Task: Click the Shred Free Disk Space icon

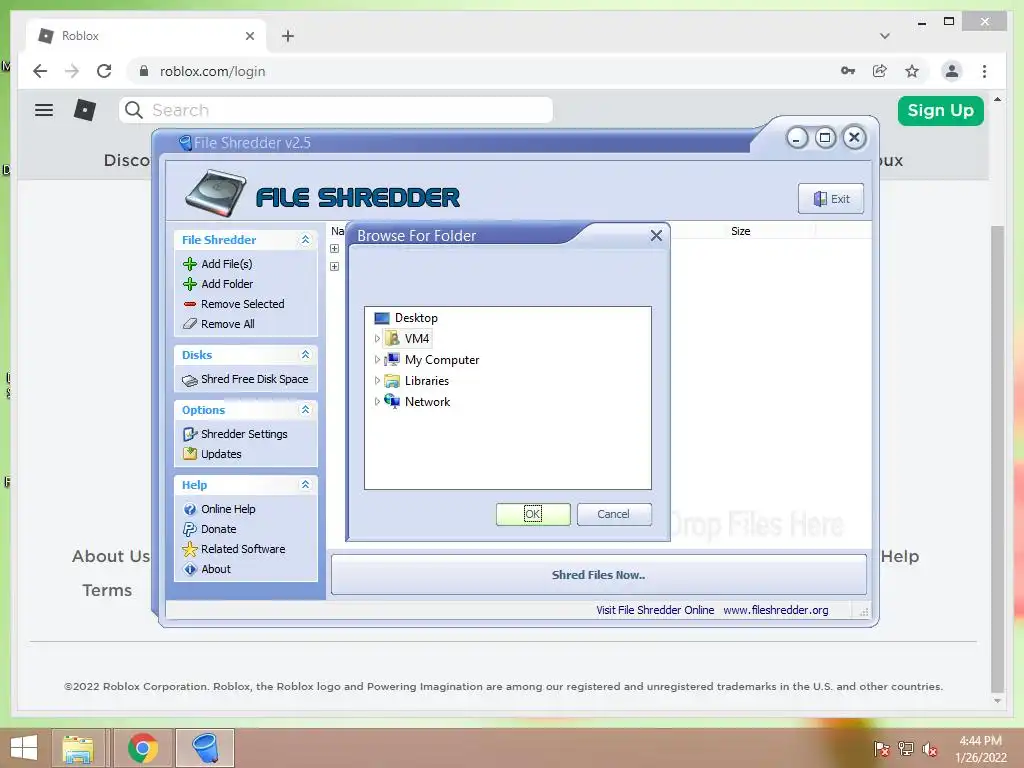Action: pyautogui.click(x=189, y=380)
